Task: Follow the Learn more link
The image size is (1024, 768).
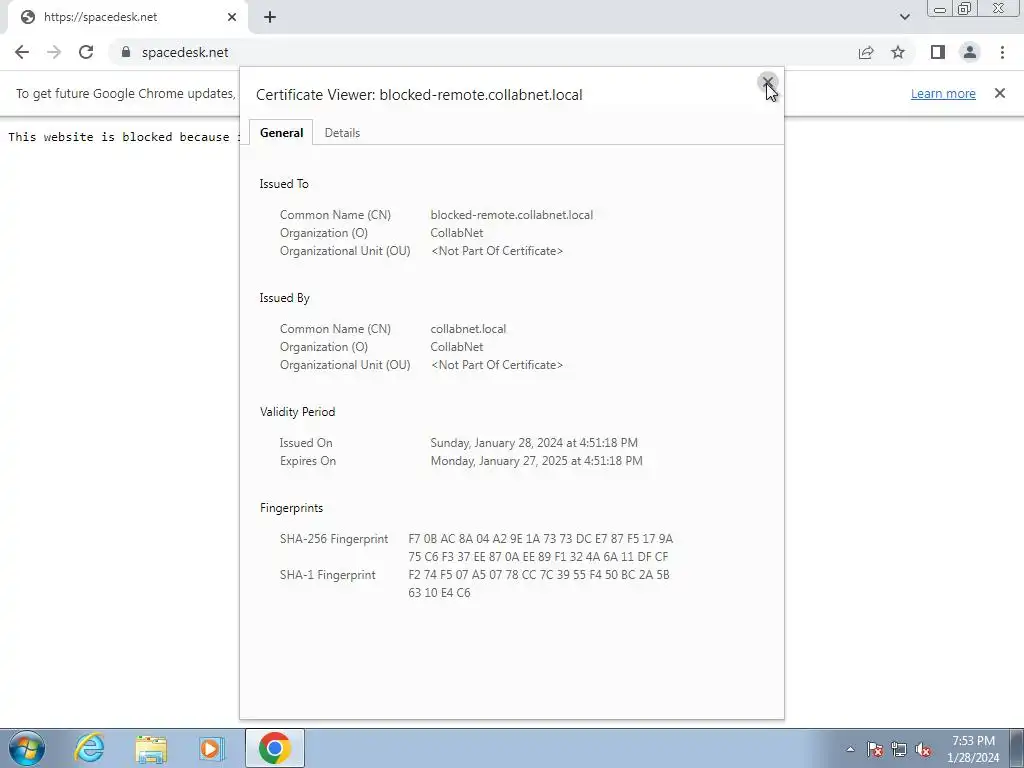Action: point(943,93)
